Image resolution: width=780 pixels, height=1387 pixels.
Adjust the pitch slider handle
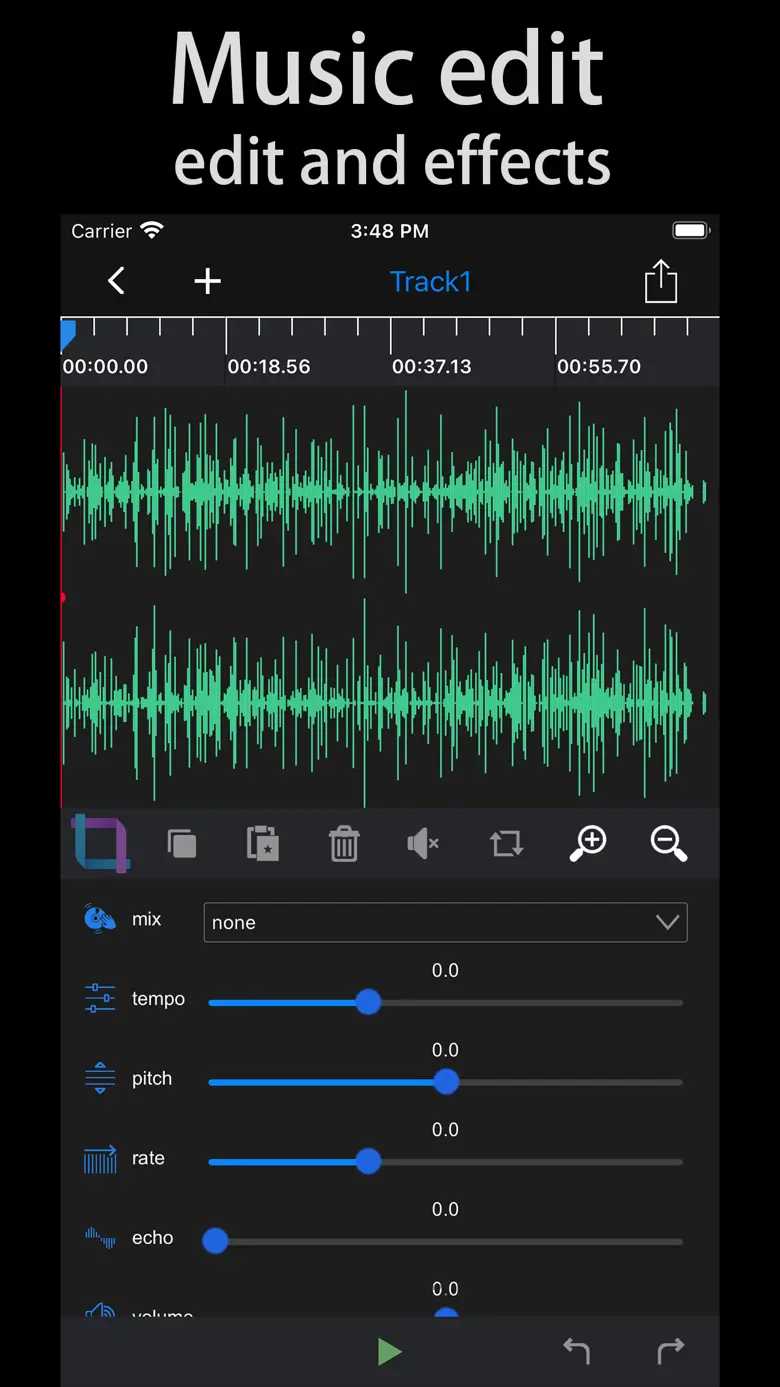point(446,1082)
